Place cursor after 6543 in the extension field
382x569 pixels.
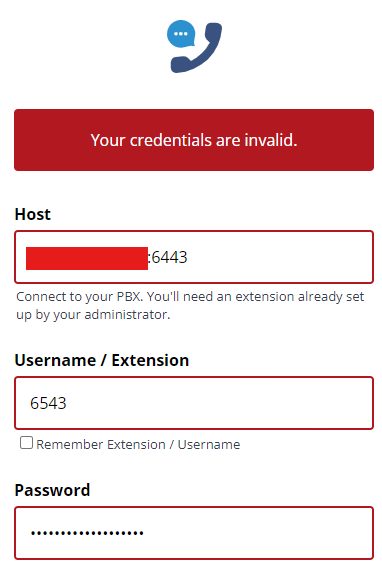point(67,403)
